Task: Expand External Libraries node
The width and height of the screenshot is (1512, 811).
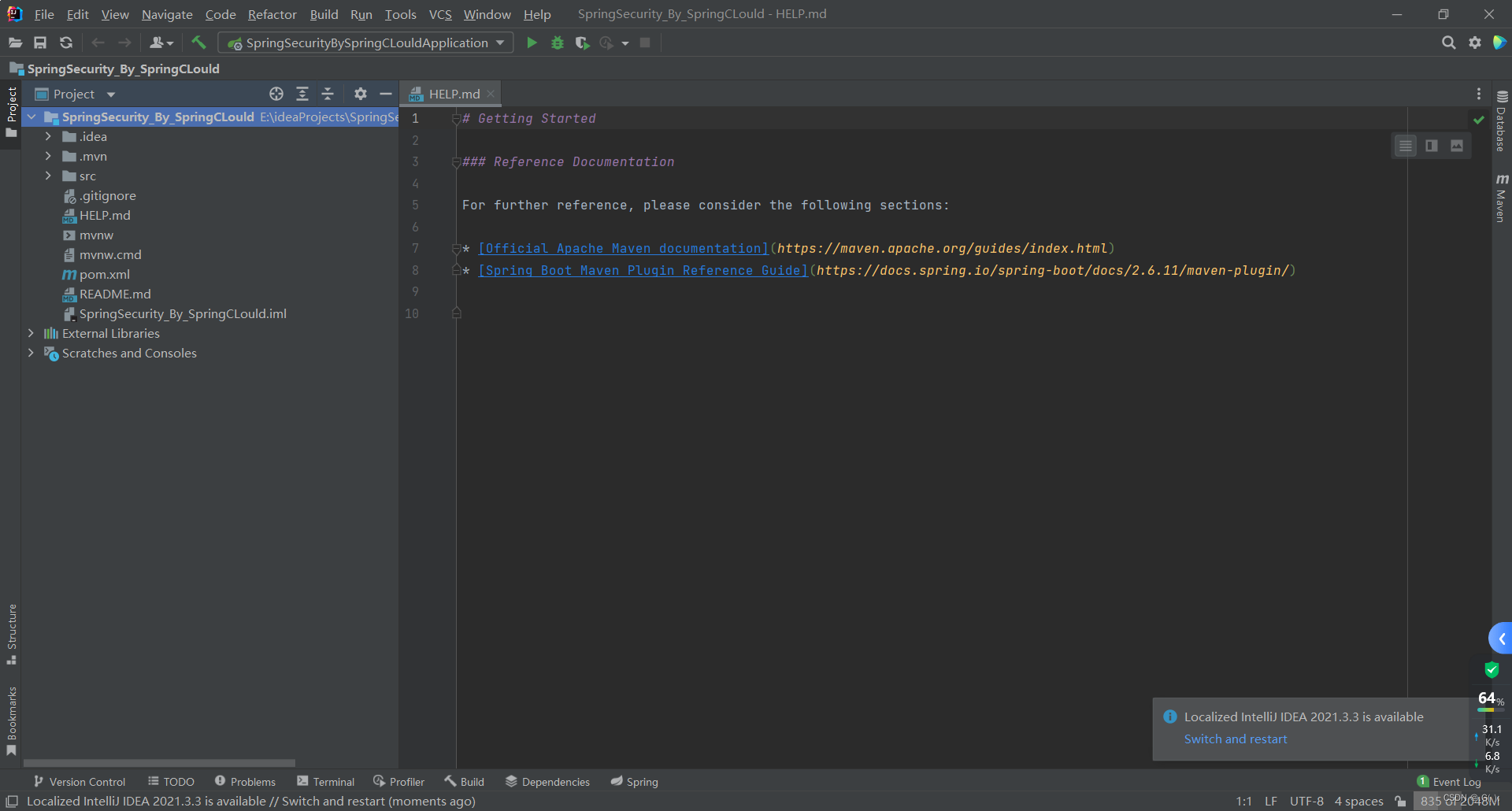Action: click(x=31, y=333)
